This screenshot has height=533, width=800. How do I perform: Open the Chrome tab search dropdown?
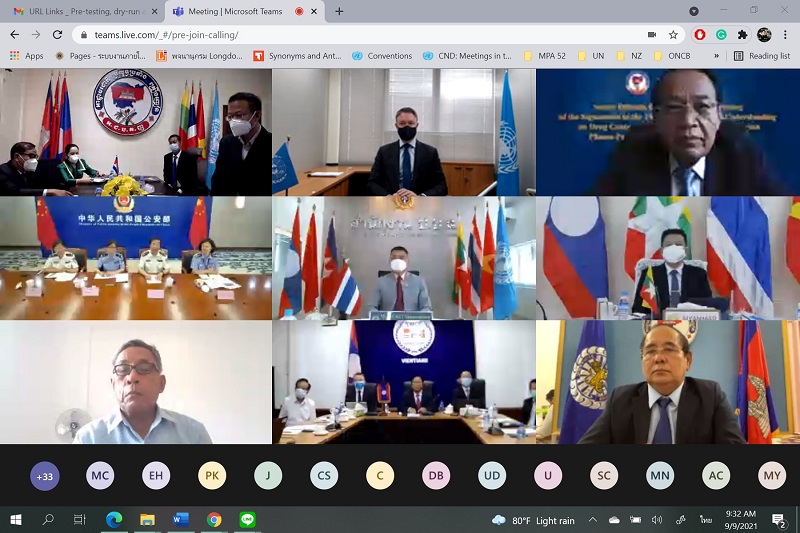(x=694, y=11)
